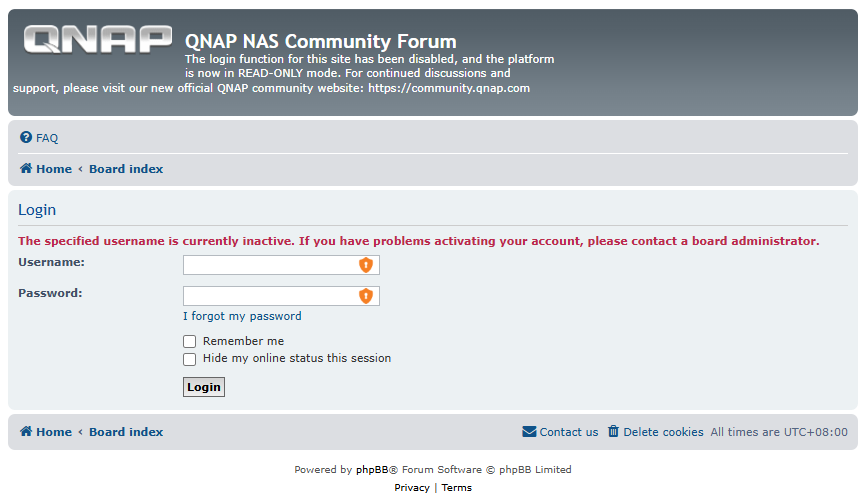
Task: Enable the Remember me checkbox
Action: click(189, 342)
